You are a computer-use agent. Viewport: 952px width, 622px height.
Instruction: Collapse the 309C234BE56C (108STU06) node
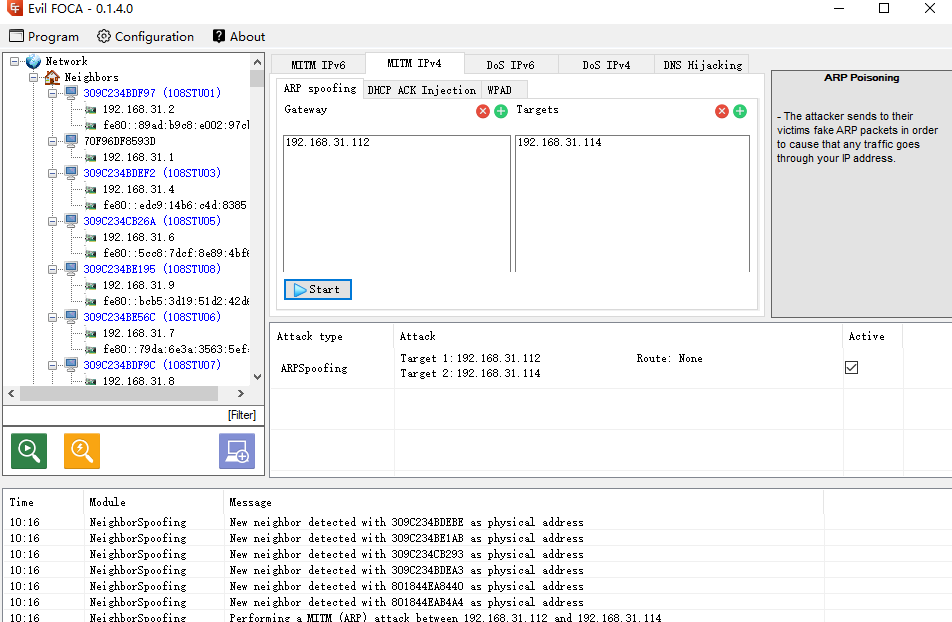coord(53,318)
